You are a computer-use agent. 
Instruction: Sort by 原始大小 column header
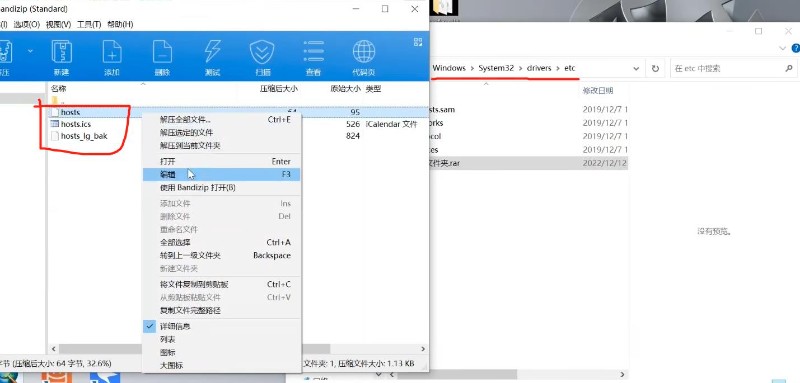pyautogui.click(x=345, y=89)
